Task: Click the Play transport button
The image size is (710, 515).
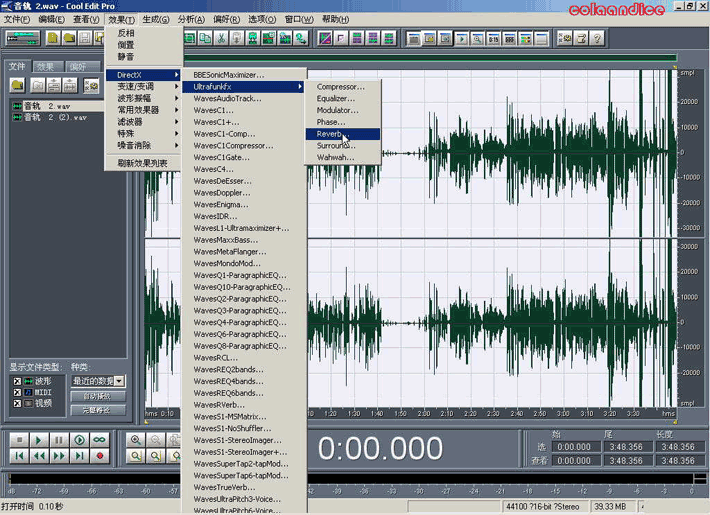Action: (x=38, y=440)
